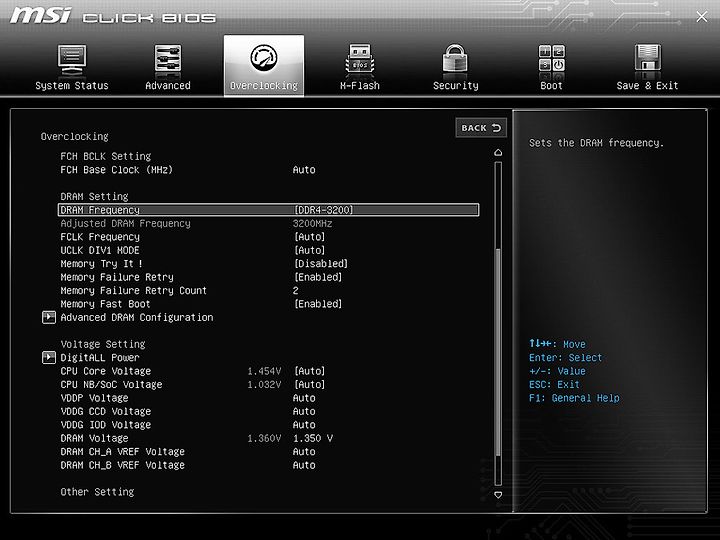
Task: Click the 1.360V DRAM voltage reading
Action: point(264,438)
